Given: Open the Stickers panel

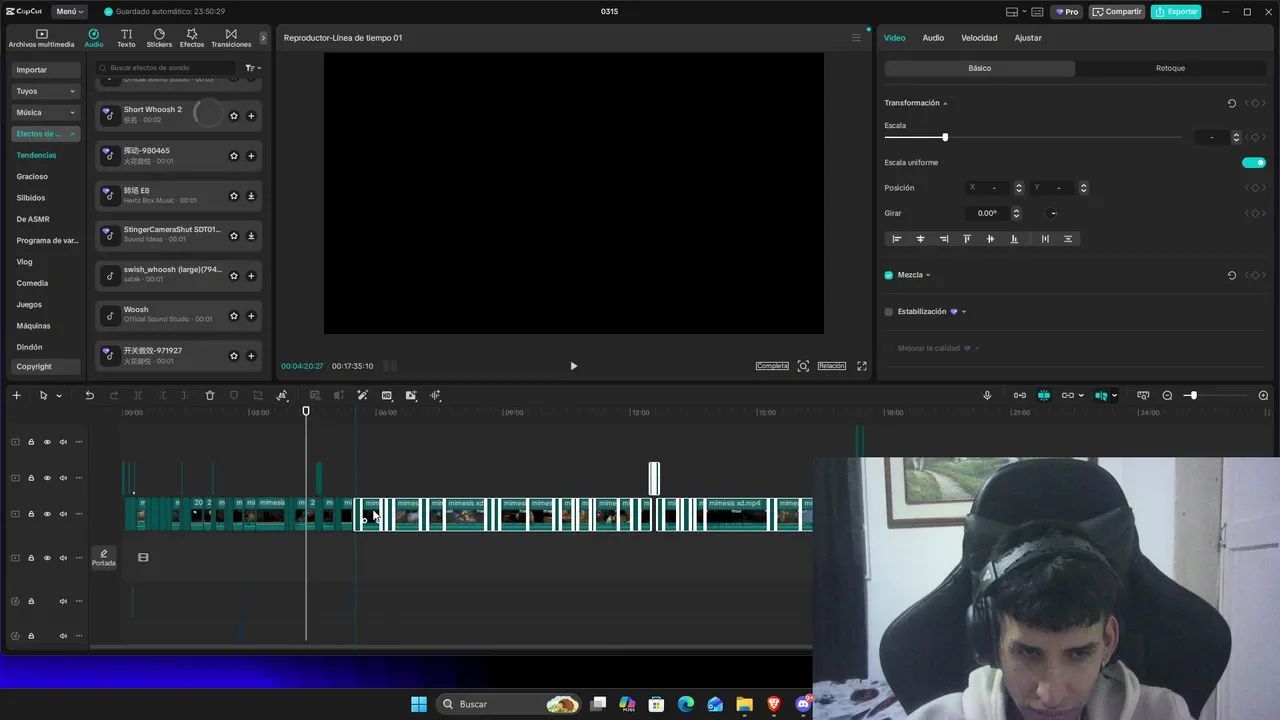Looking at the screenshot, I should point(159,38).
